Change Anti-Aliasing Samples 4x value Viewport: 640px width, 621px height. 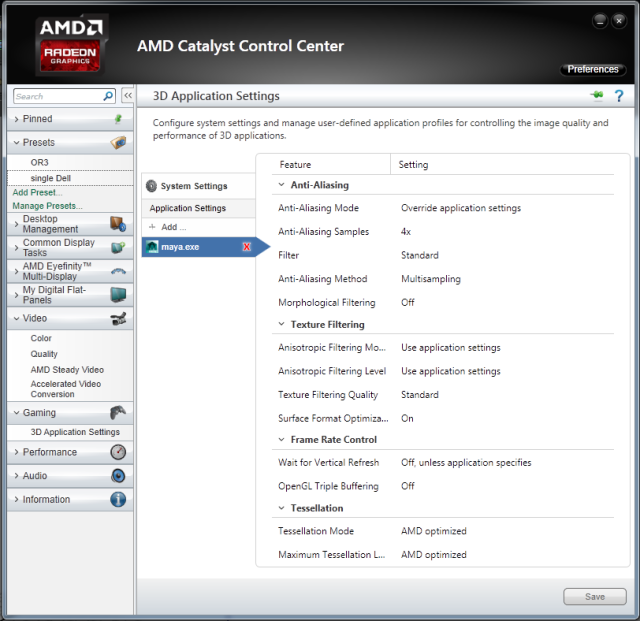406,231
